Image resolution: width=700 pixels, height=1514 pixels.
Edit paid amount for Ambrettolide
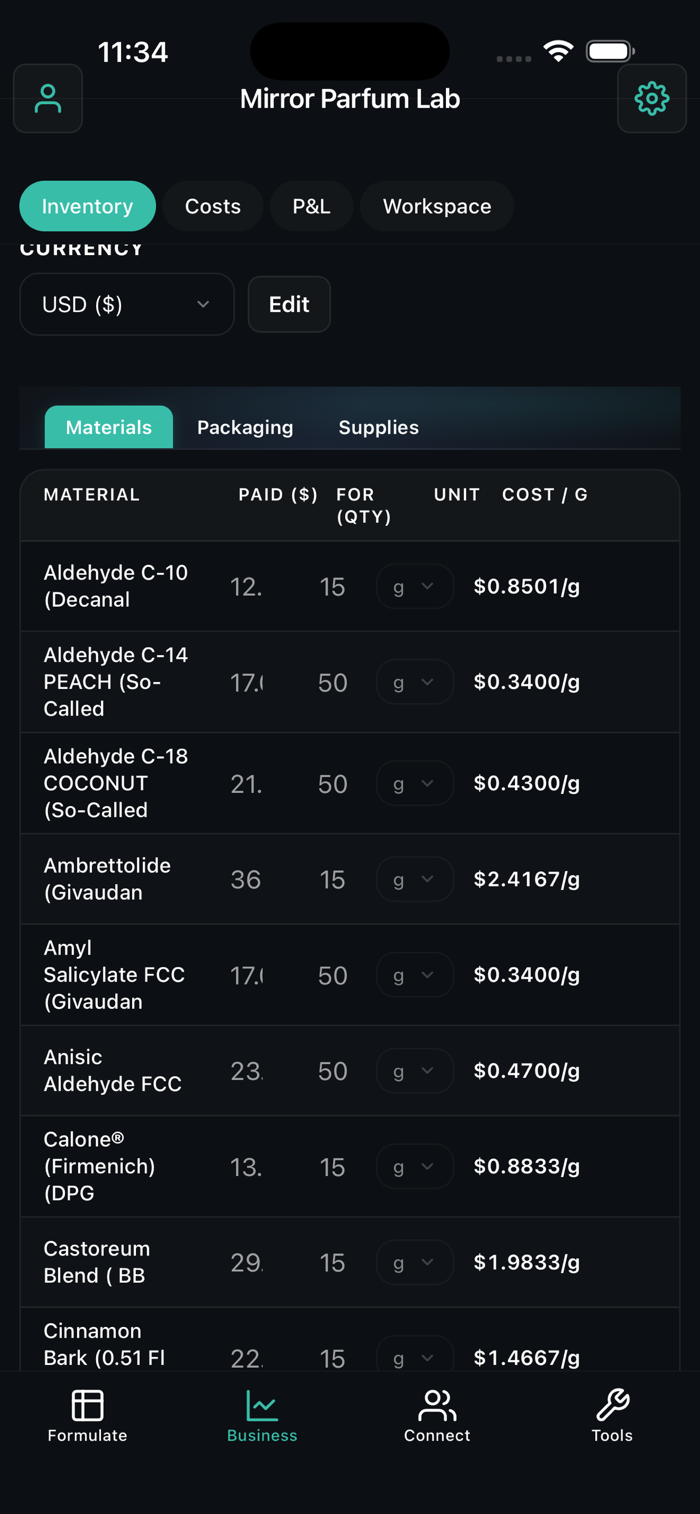(x=247, y=879)
